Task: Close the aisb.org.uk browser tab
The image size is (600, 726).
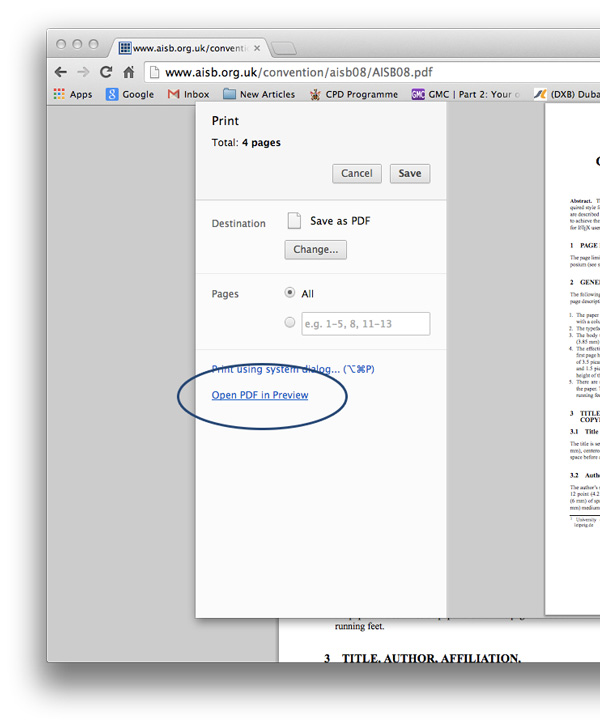Action: pos(257,48)
